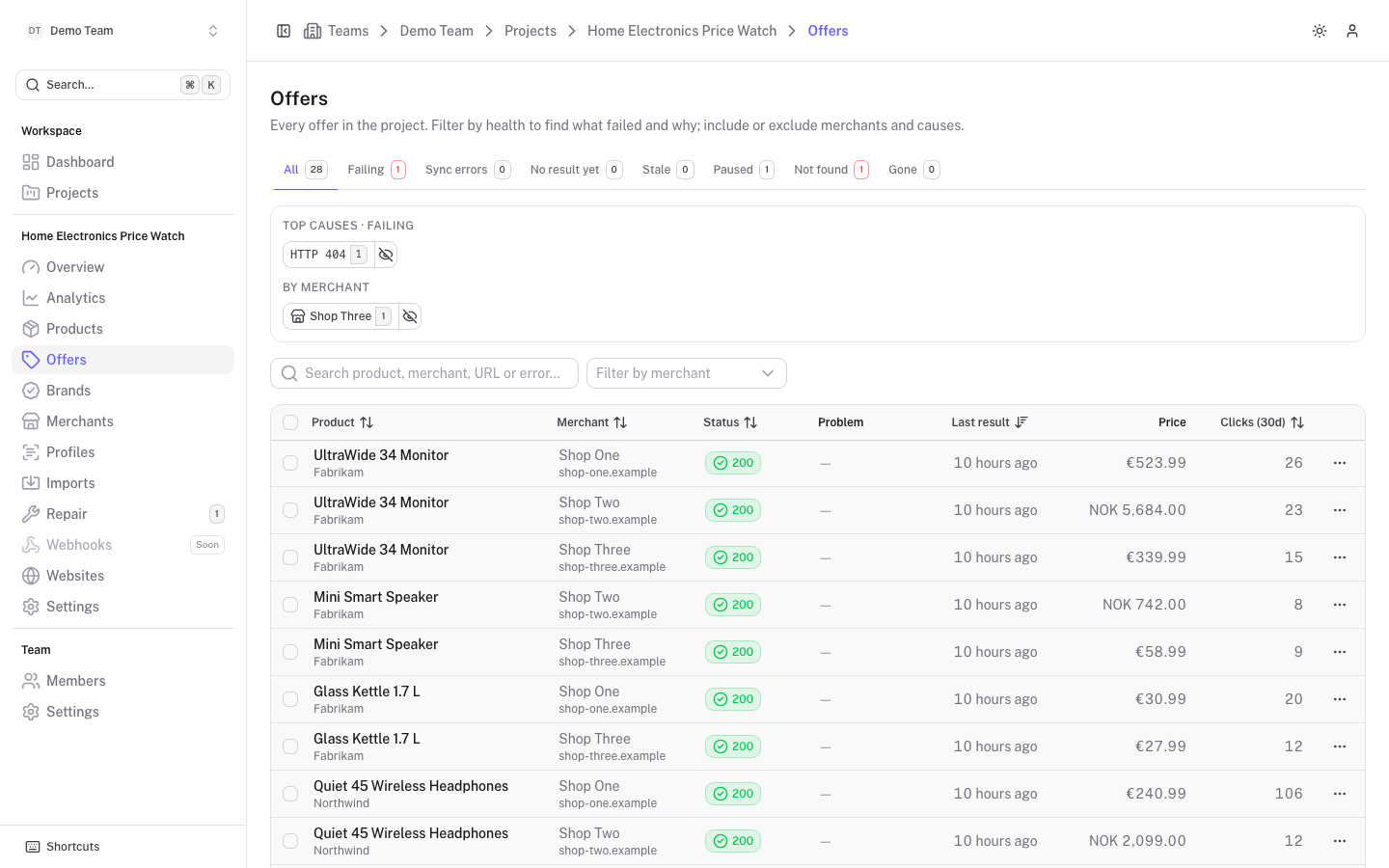Select Quiet 45 Headphones Shop One checkbox
This screenshot has width=1389, height=868.
[290, 794]
